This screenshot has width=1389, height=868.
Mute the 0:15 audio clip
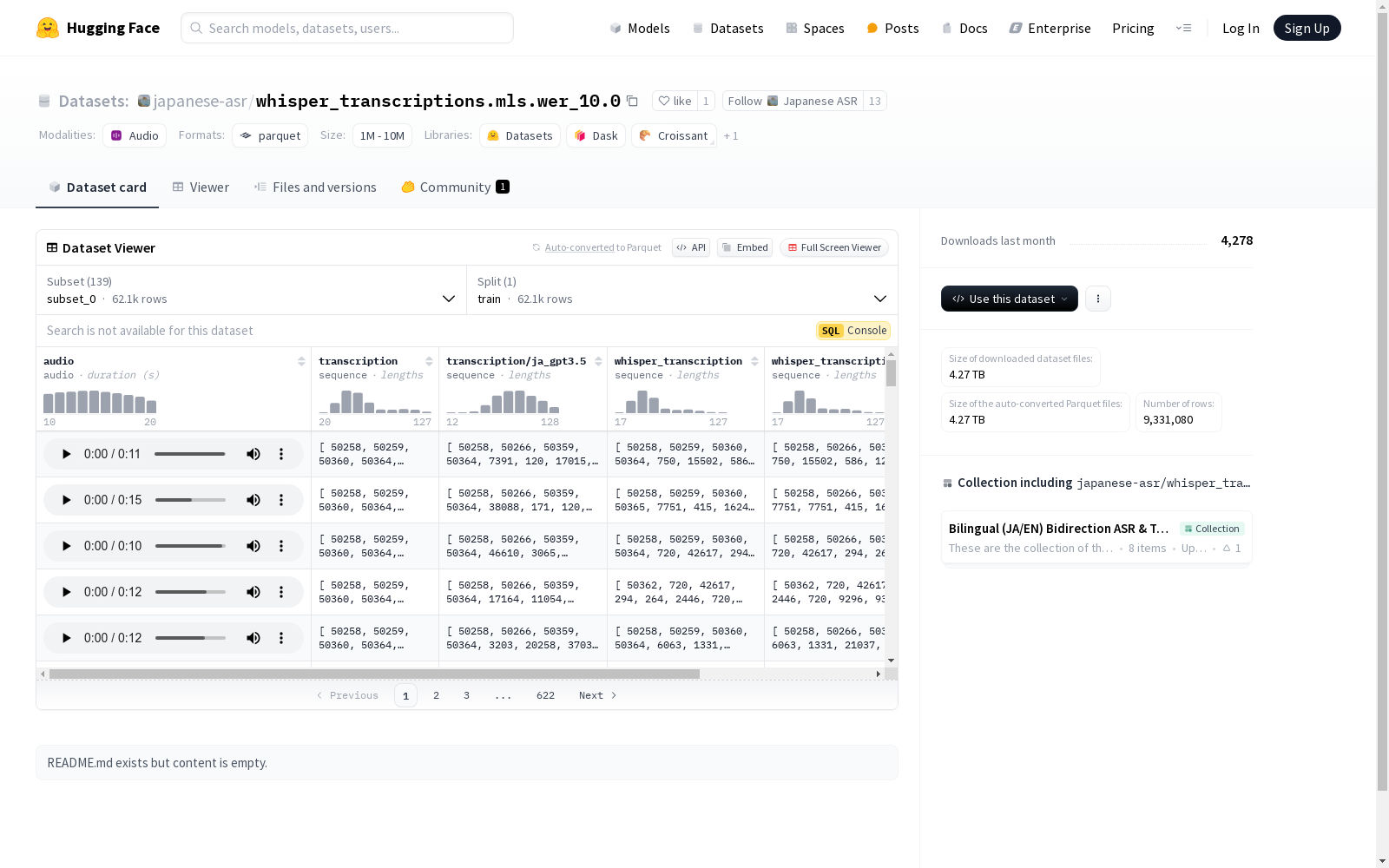tap(253, 500)
